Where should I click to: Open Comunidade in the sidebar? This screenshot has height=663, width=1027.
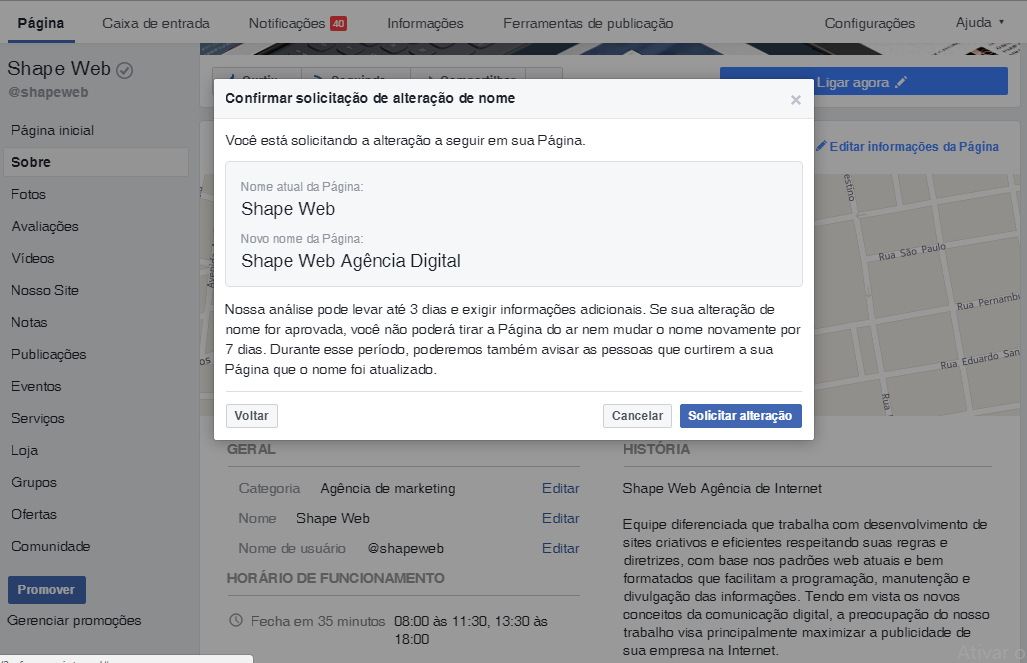(x=50, y=546)
